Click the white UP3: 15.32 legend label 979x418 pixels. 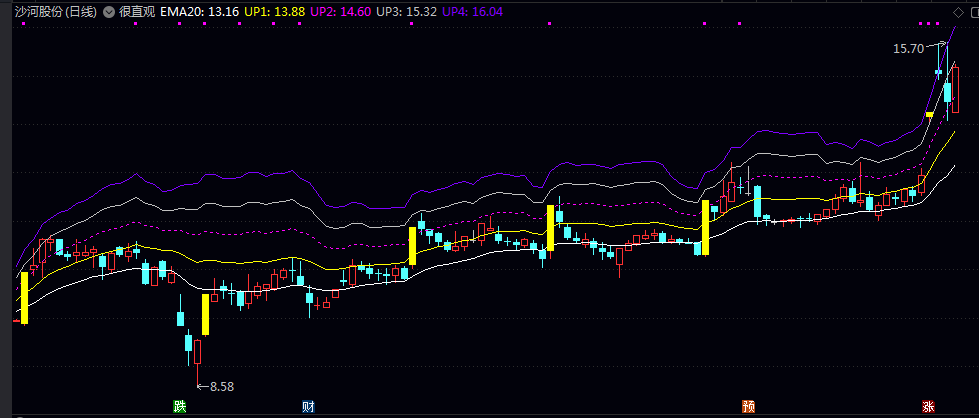click(x=406, y=12)
